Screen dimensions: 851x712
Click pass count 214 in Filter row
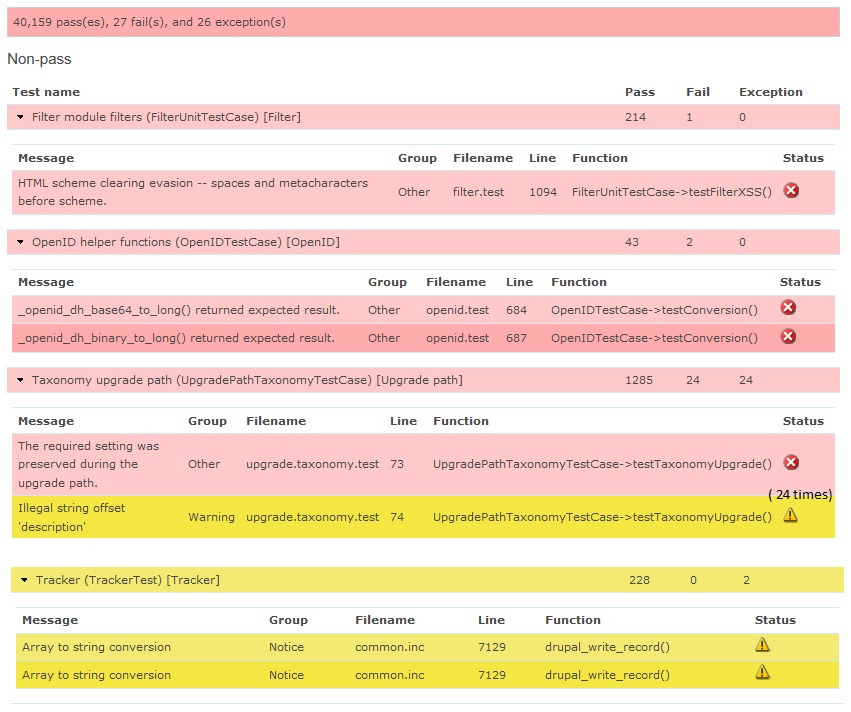[635, 117]
